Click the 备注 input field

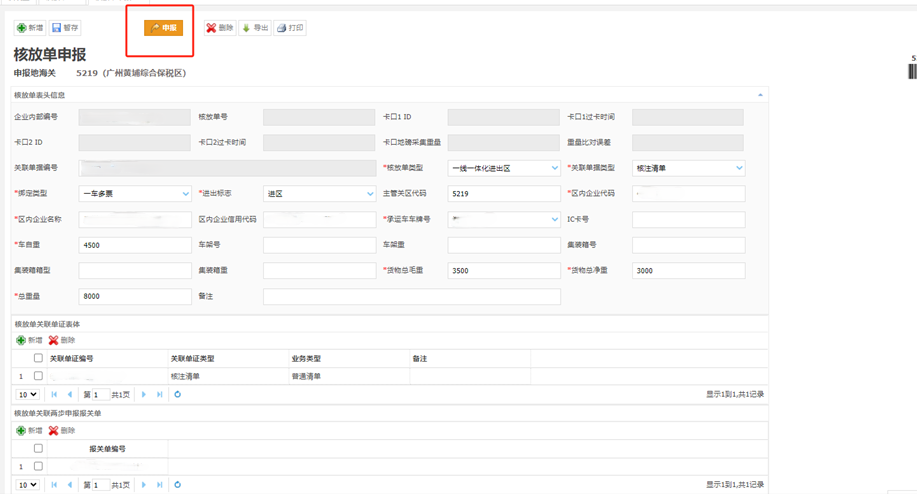coord(412,296)
